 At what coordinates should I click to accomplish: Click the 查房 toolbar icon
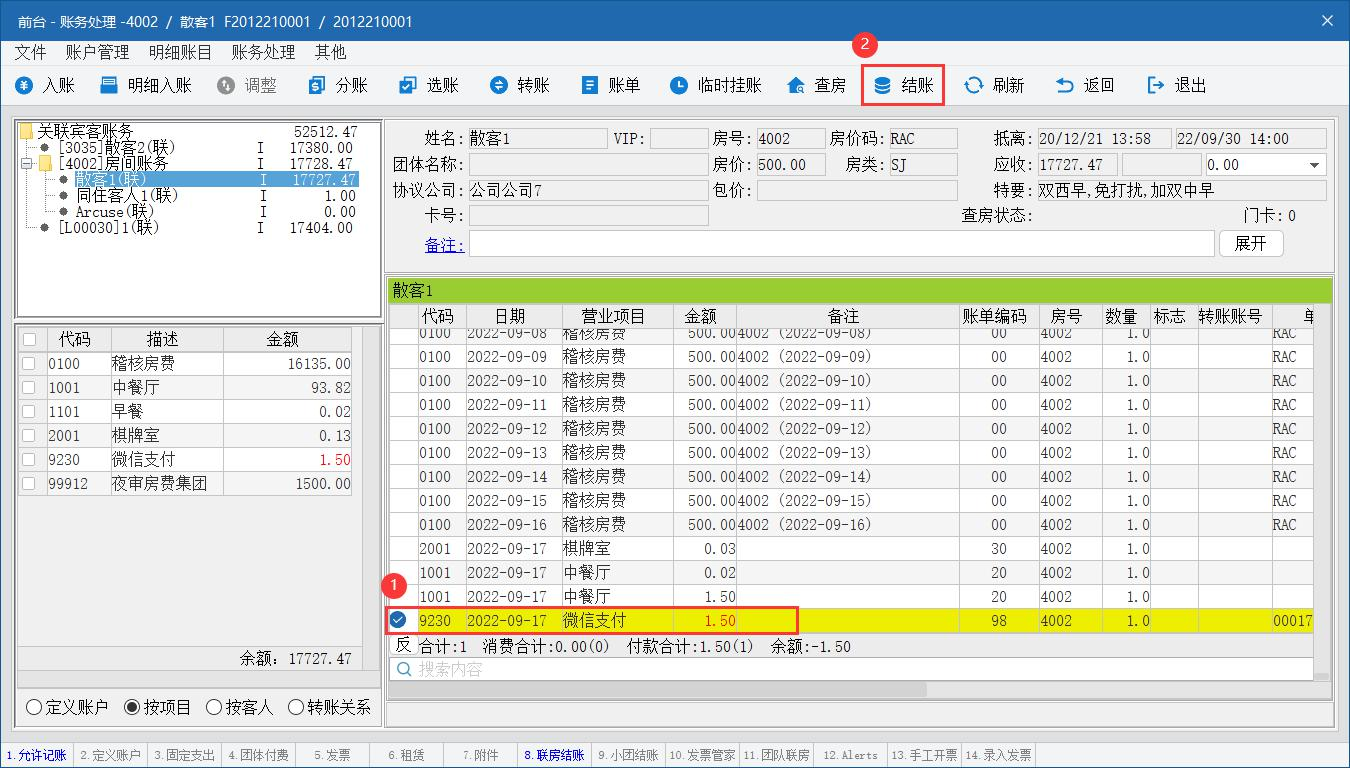point(796,86)
